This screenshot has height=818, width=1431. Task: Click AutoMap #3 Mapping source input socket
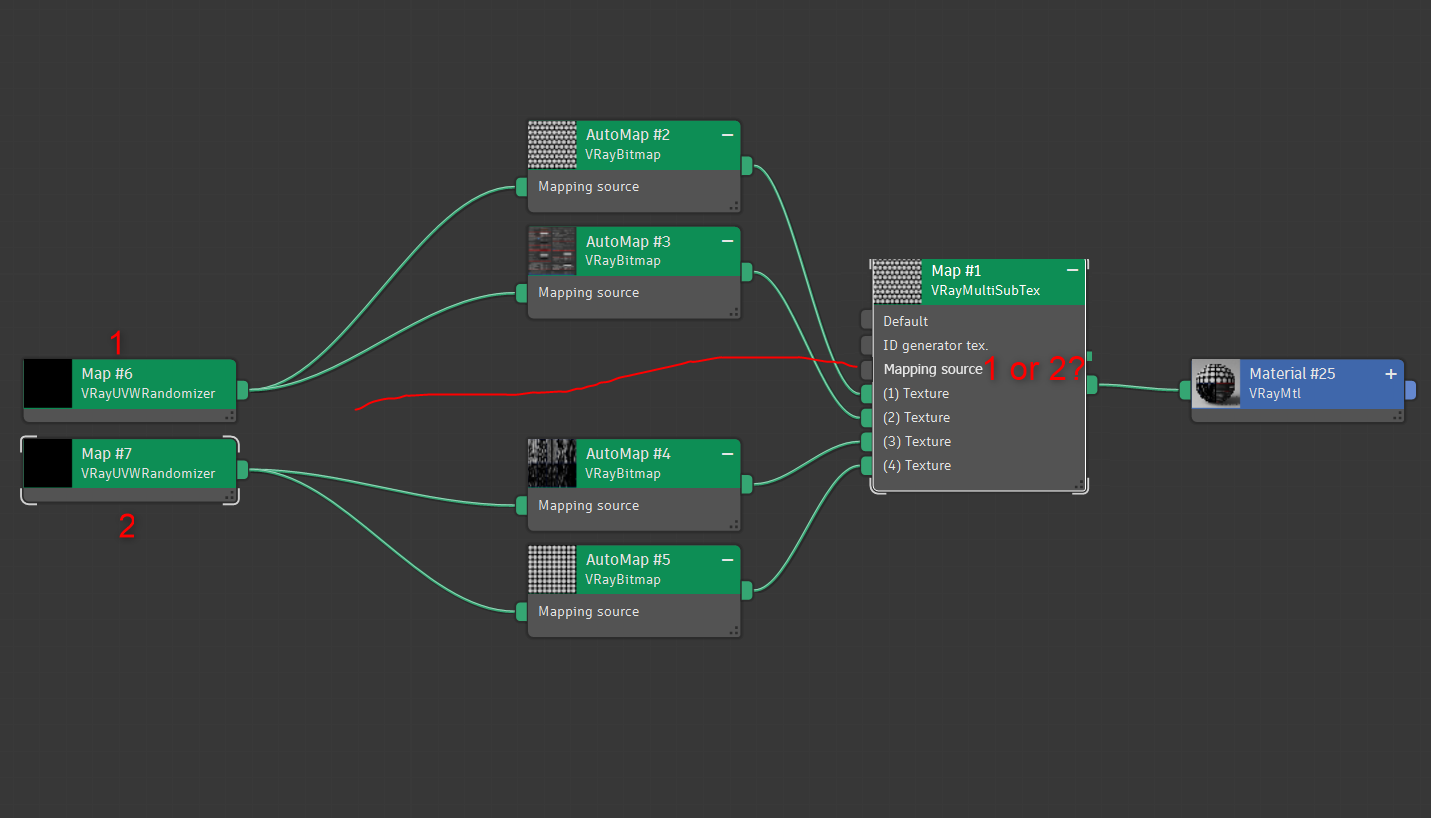521,293
